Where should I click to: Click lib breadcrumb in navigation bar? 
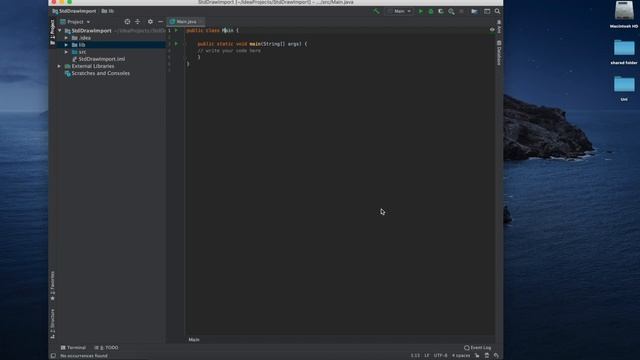[x=108, y=11]
